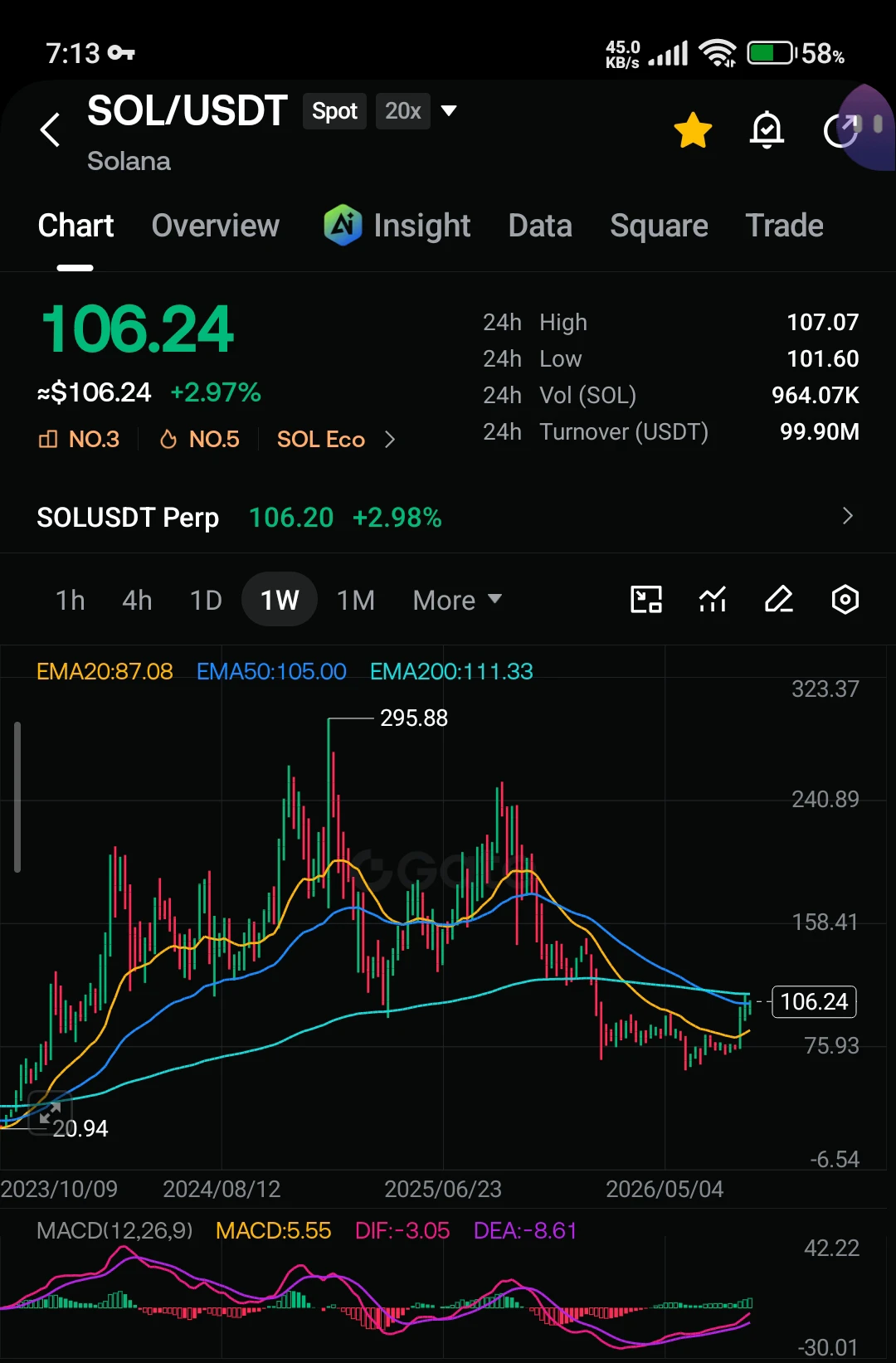Open price alert bell icon

point(767,130)
